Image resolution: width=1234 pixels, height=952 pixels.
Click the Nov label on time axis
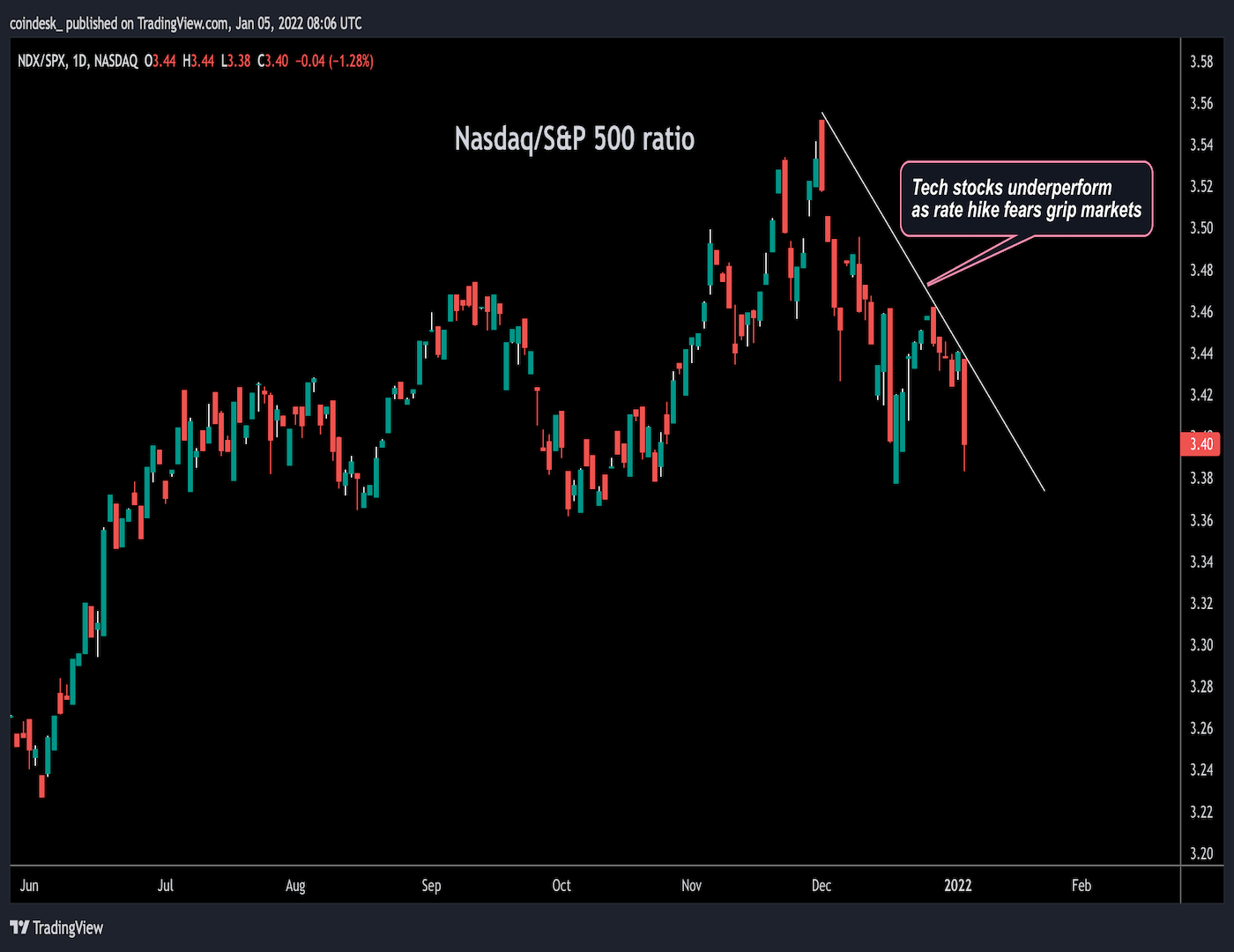pos(692,885)
